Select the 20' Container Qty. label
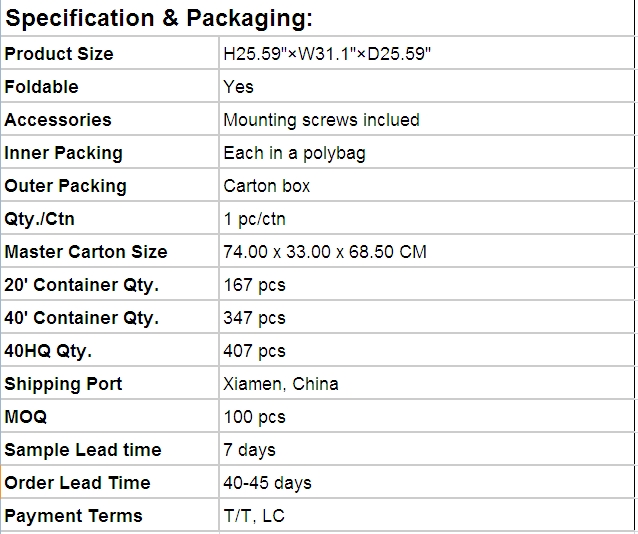Viewport: 638px width, 534px height. (81, 285)
